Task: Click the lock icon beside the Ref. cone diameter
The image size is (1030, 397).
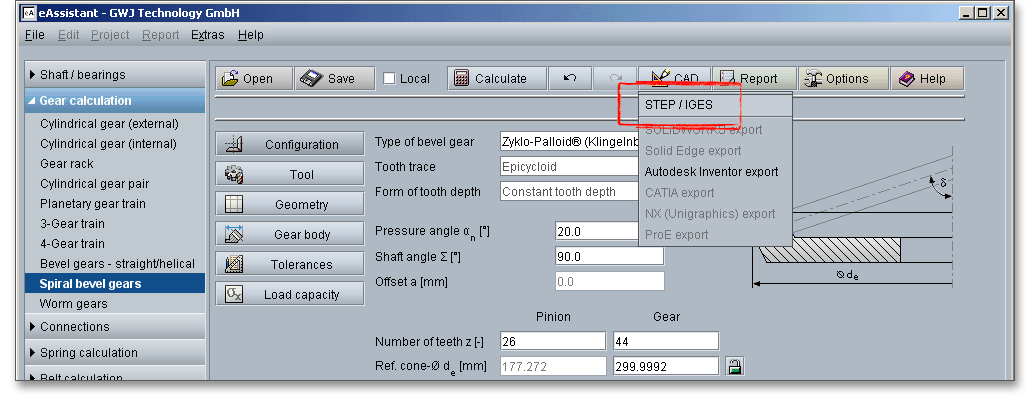Action: 735,367
